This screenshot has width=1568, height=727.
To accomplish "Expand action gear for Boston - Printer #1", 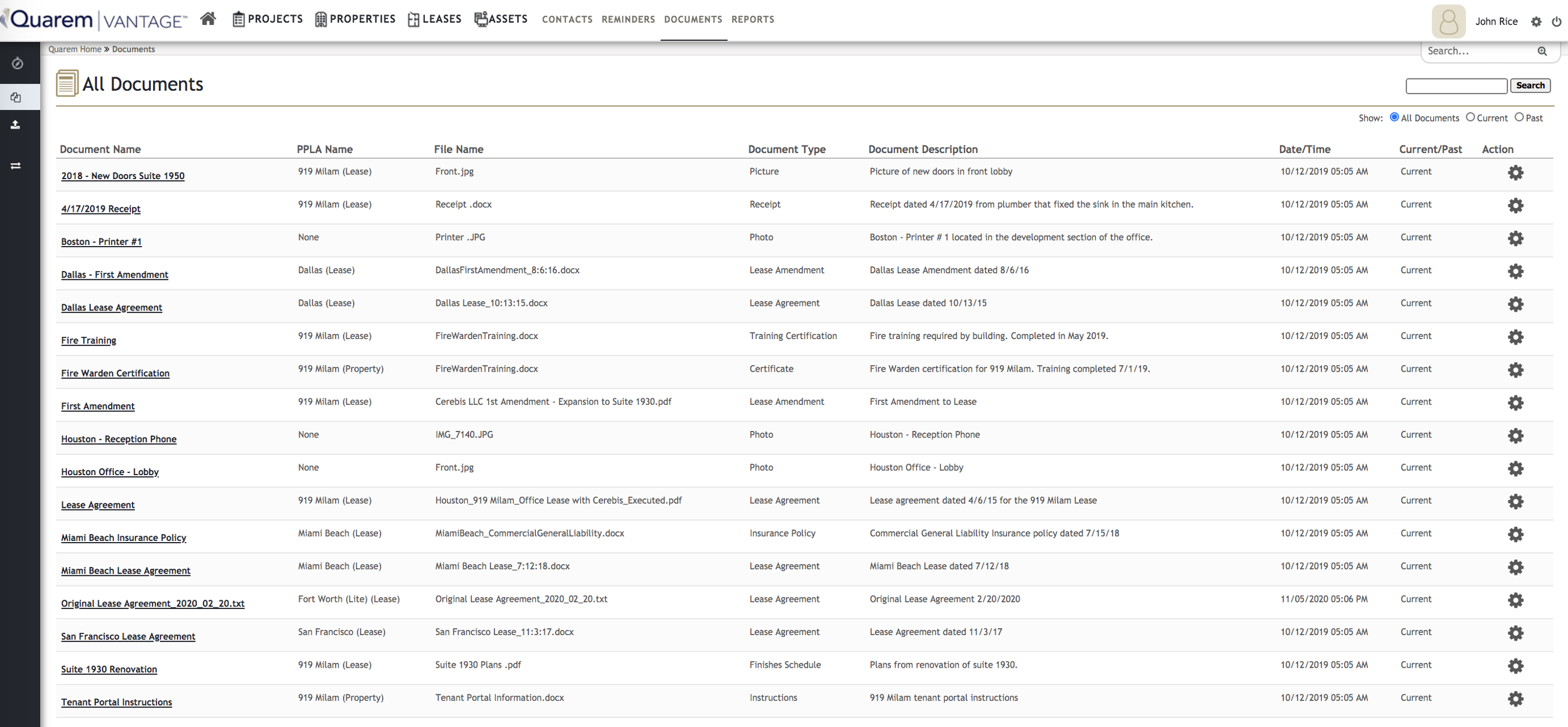I will pos(1515,238).
